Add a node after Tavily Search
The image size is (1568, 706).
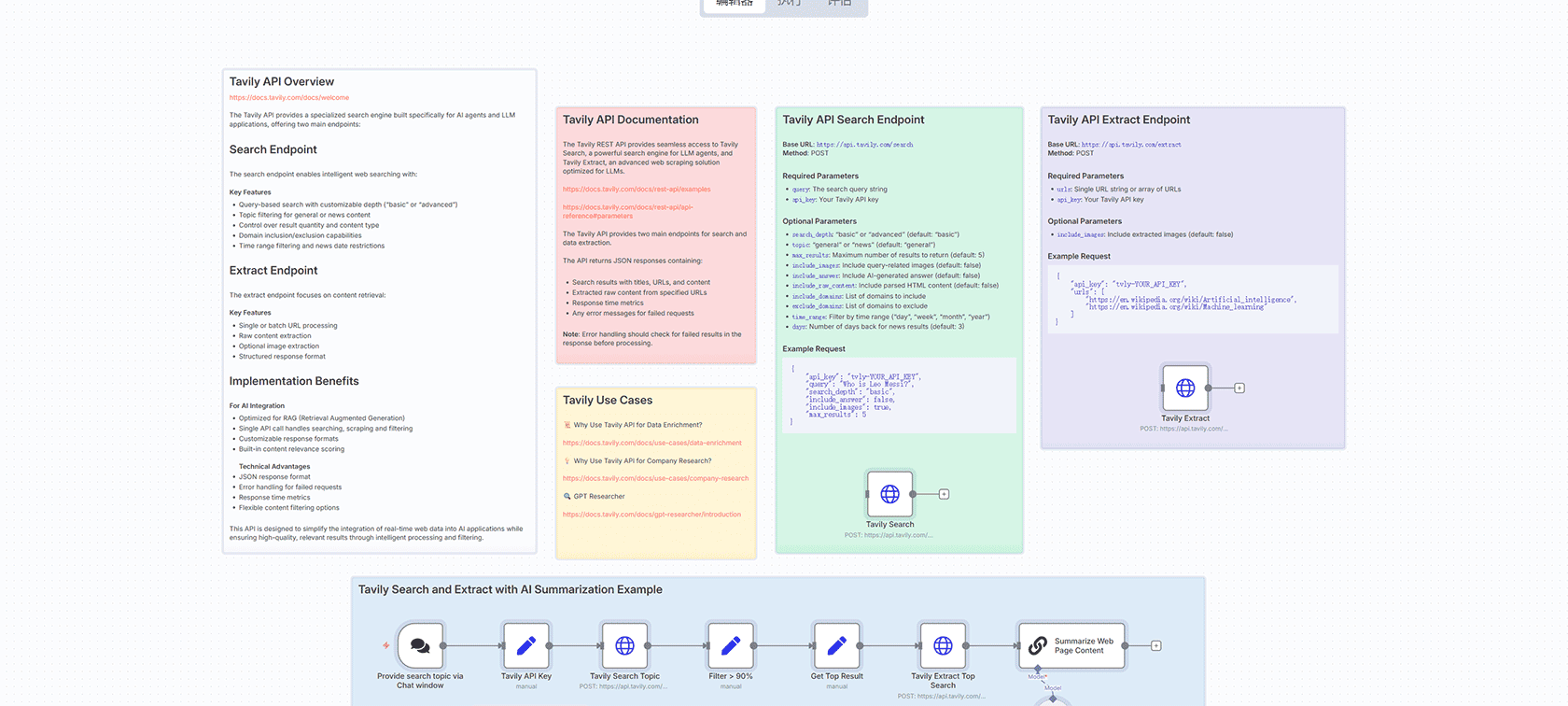[944, 494]
